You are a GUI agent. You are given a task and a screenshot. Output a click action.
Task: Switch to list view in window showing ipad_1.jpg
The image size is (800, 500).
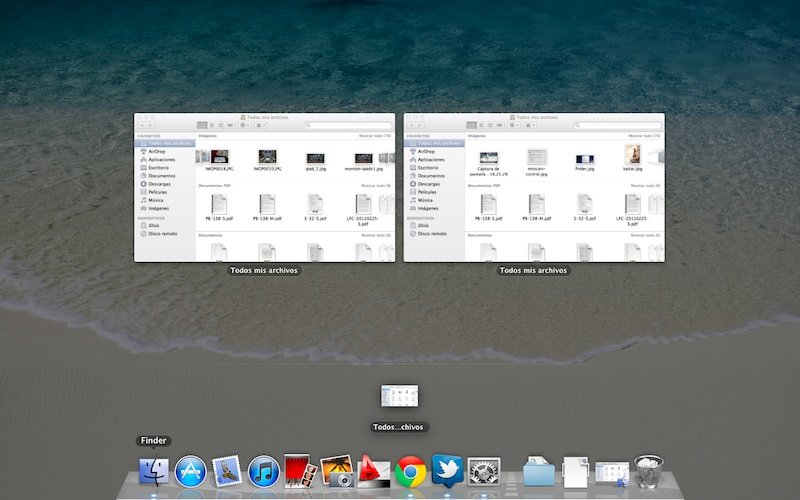[211, 125]
